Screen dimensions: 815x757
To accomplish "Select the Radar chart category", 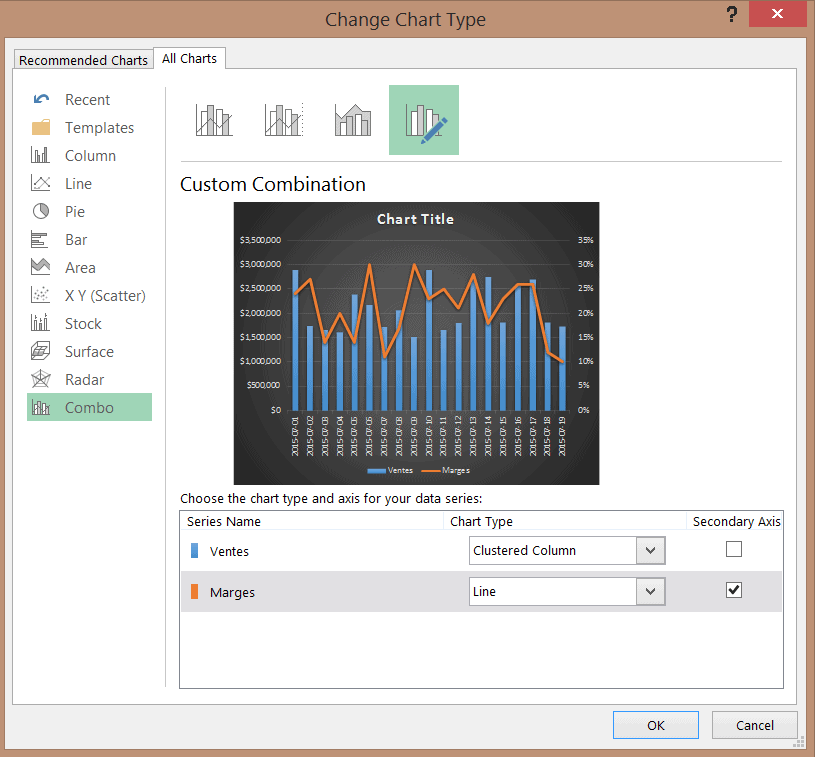I will (x=84, y=380).
